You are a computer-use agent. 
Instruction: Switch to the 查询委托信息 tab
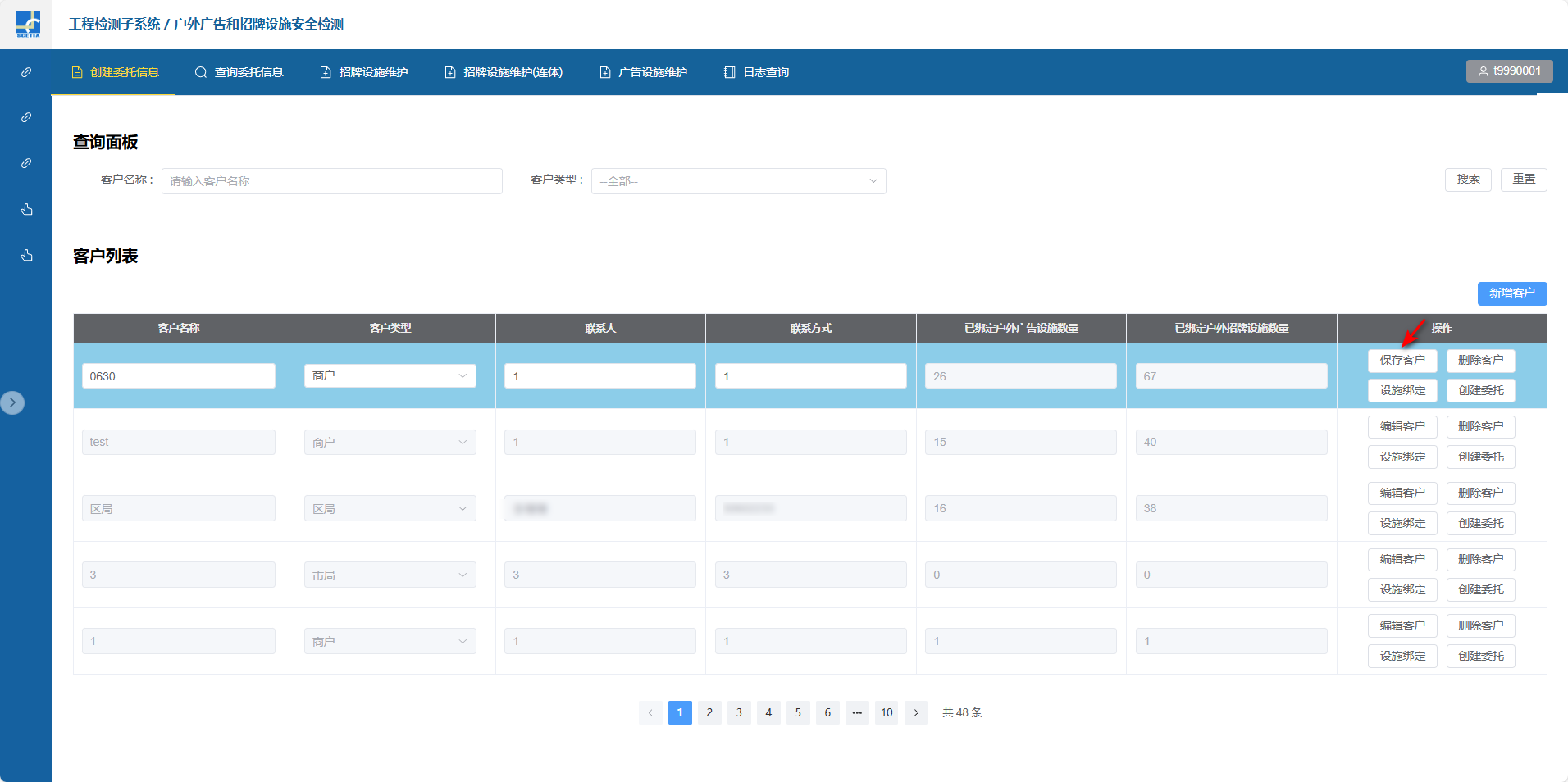[x=239, y=72]
